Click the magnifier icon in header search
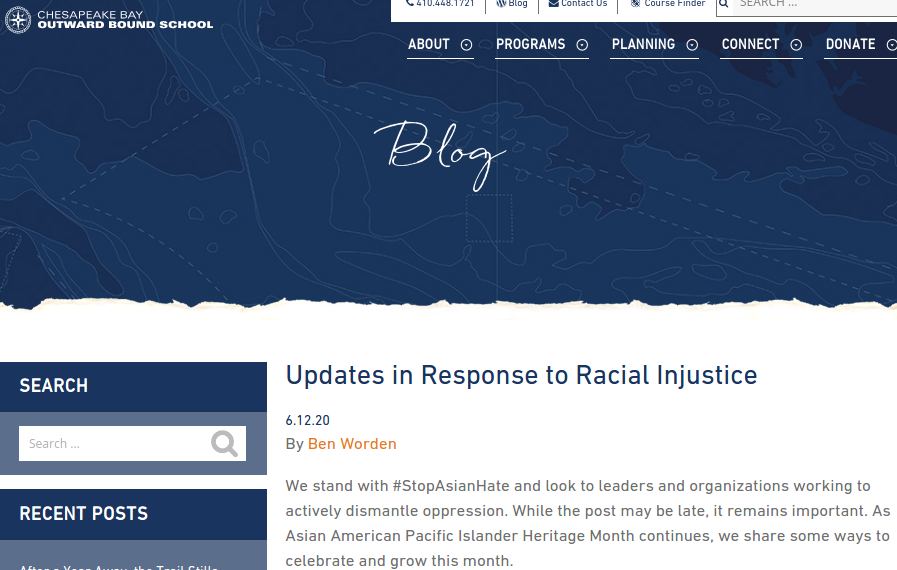This screenshot has width=897, height=570. (724, 4)
